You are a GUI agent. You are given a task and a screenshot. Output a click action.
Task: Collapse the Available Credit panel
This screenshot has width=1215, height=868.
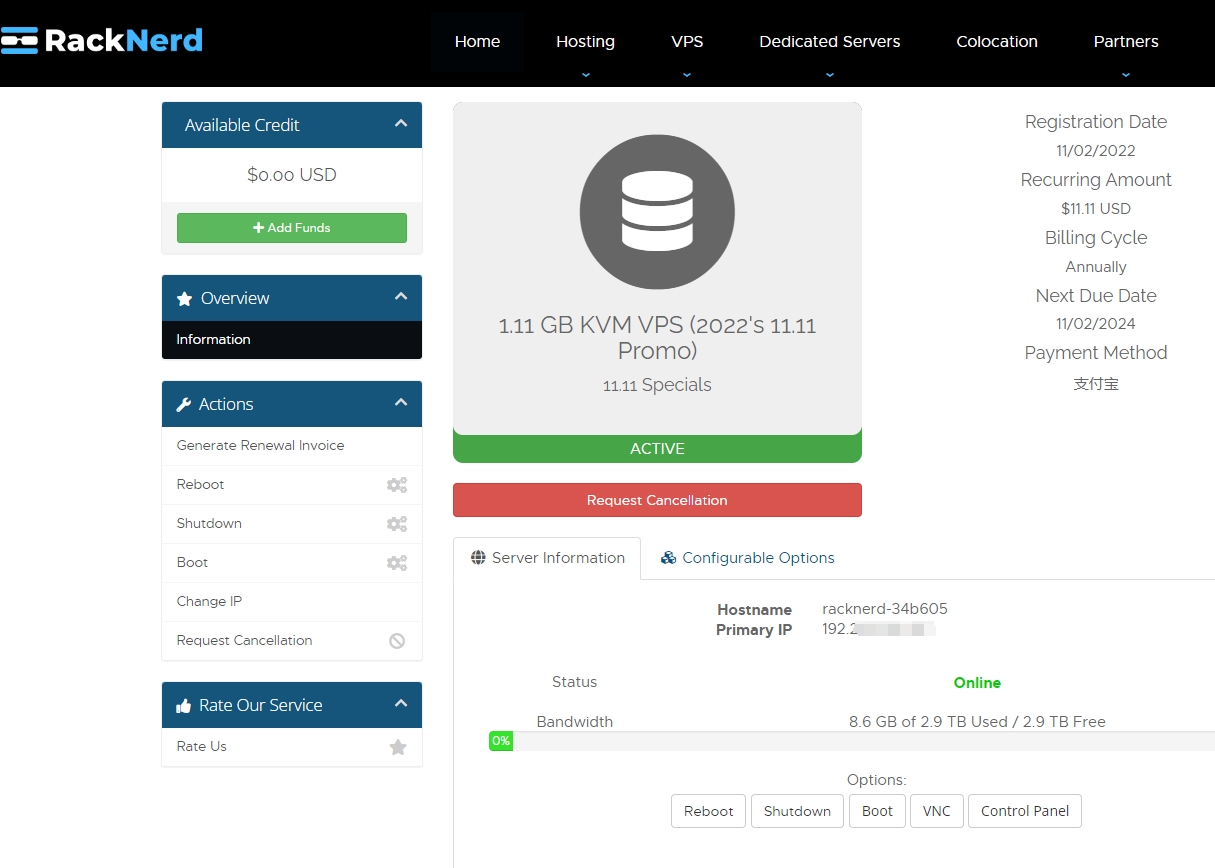click(x=401, y=124)
